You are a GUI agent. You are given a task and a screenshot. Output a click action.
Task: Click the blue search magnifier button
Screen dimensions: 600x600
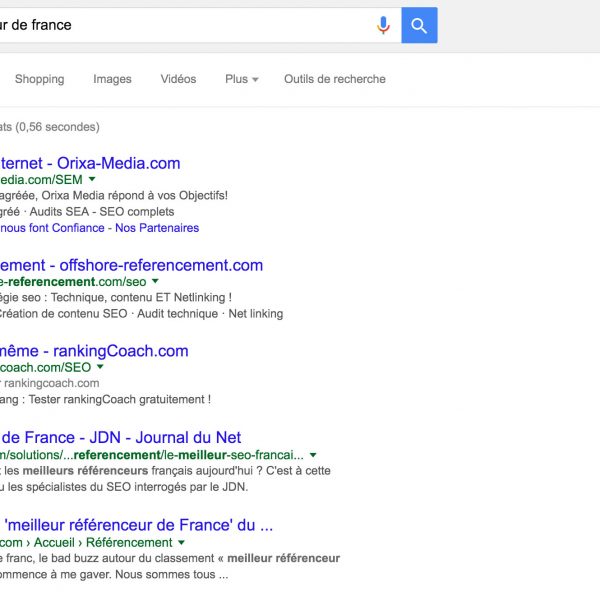[419, 25]
